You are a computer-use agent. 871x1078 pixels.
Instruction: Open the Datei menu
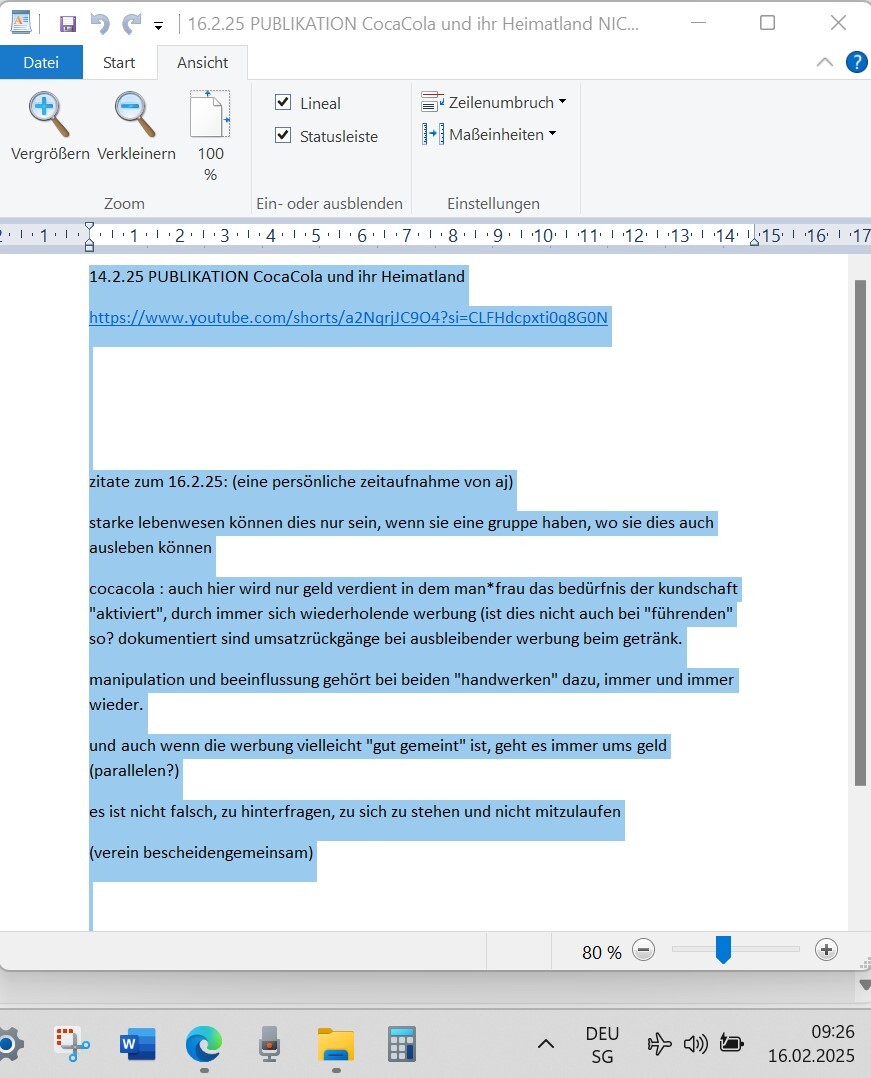(x=41, y=63)
